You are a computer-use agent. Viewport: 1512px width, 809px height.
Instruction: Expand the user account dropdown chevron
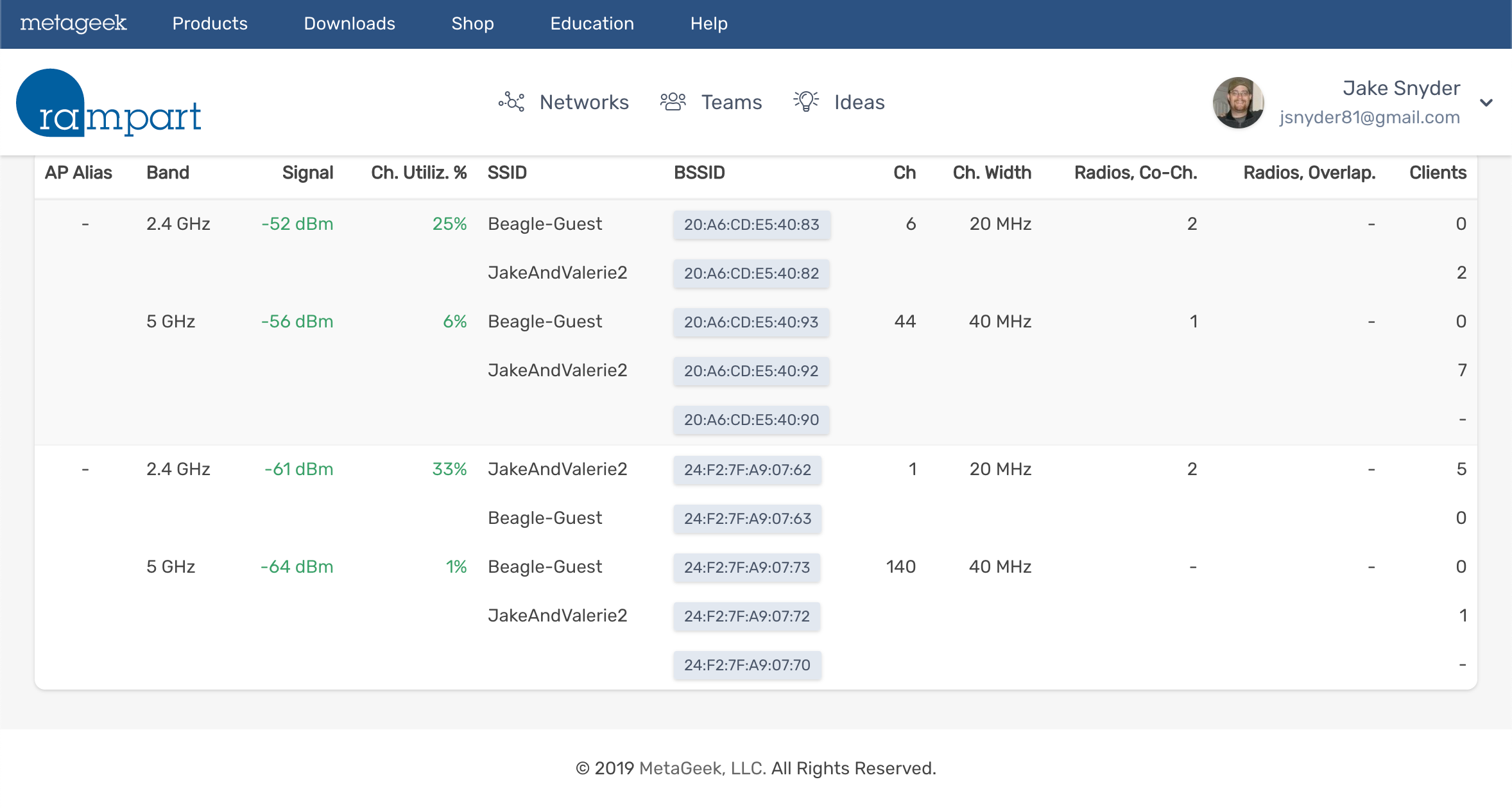[1486, 103]
